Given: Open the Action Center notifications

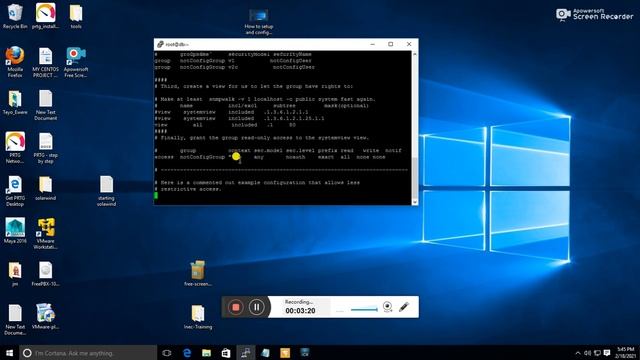Looking at the screenshot, I should click(607, 353).
